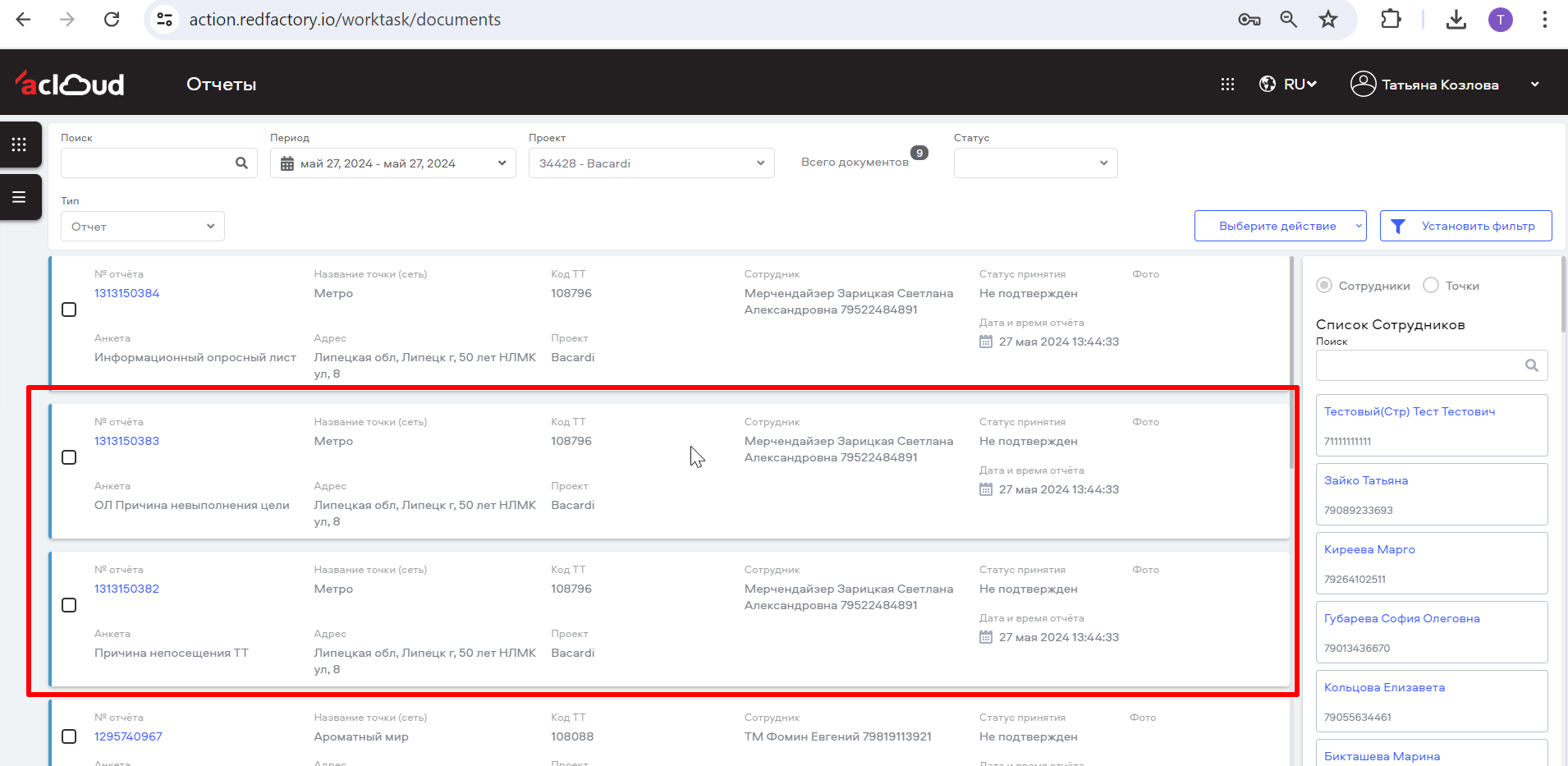Click the phone number 79089233693
This screenshot has height=766, width=1568.
(1359, 510)
